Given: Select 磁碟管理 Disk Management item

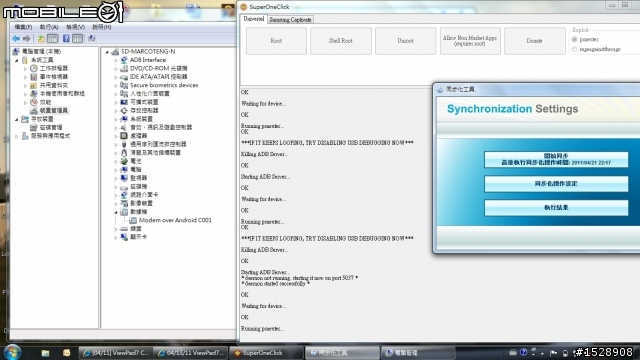Looking at the screenshot, I should (51, 127).
